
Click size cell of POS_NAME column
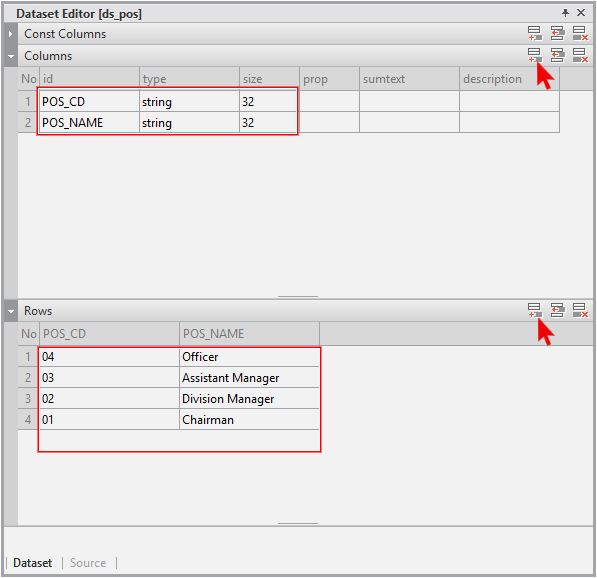270,122
